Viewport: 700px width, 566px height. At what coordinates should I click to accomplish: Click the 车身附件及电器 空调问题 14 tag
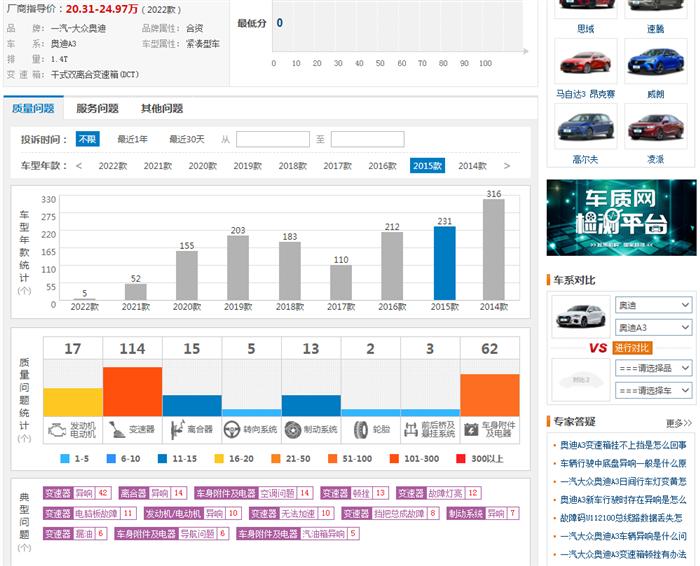click(x=254, y=493)
